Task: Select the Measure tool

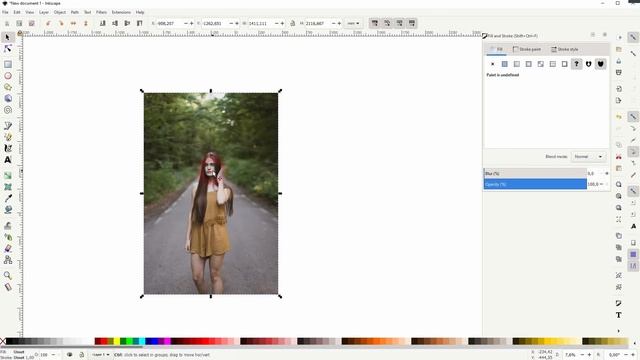Action: coord(7,287)
